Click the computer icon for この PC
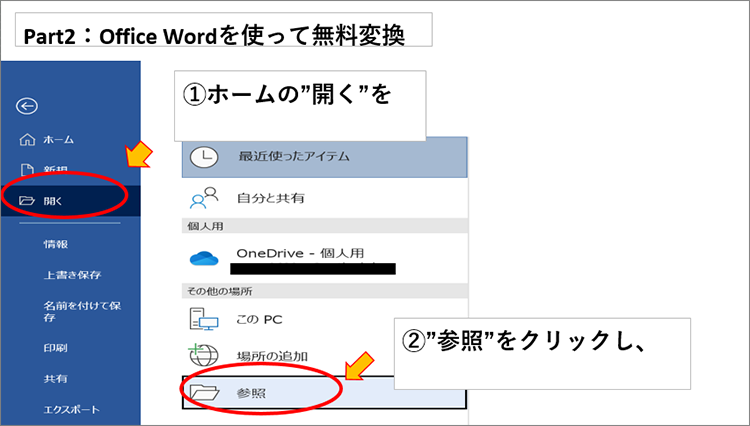 [x=204, y=319]
